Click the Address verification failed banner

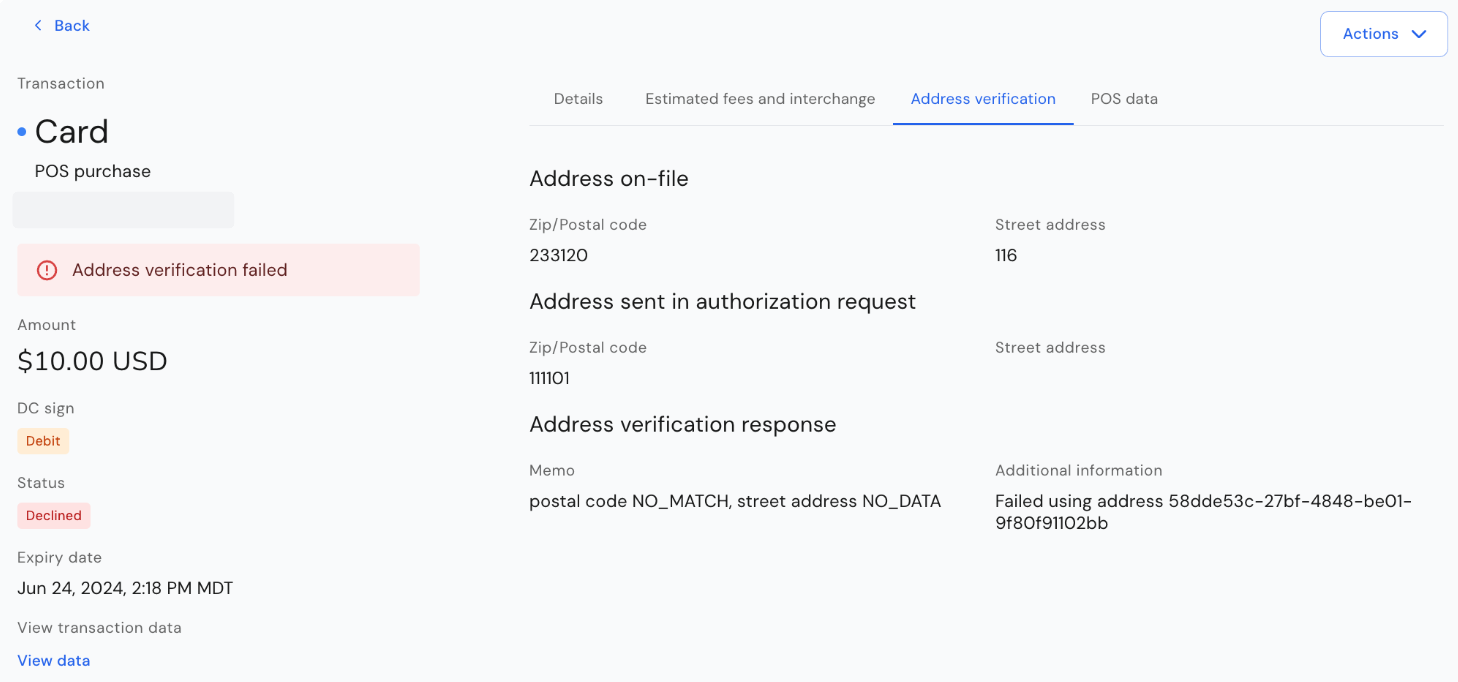tap(218, 270)
